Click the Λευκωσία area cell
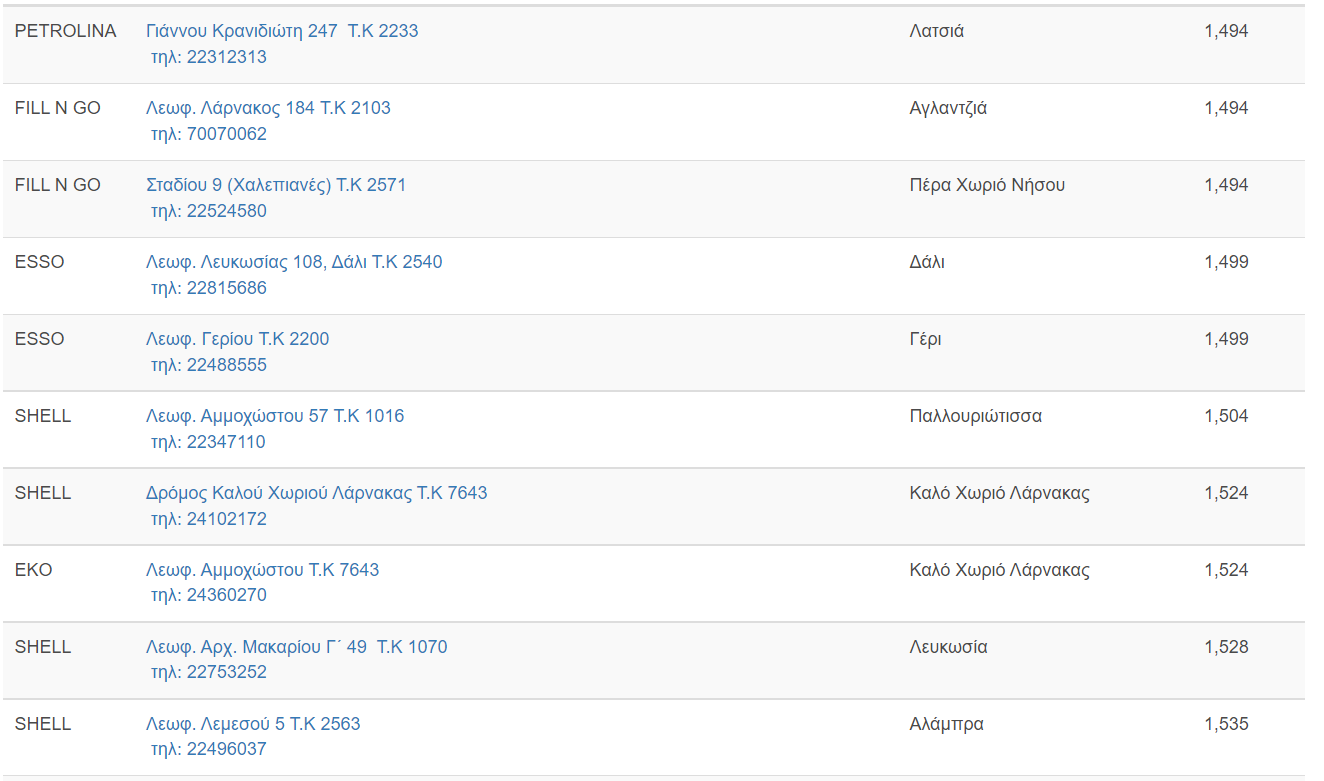Image resolution: width=1324 pixels, height=781 pixels. click(x=949, y=647)
